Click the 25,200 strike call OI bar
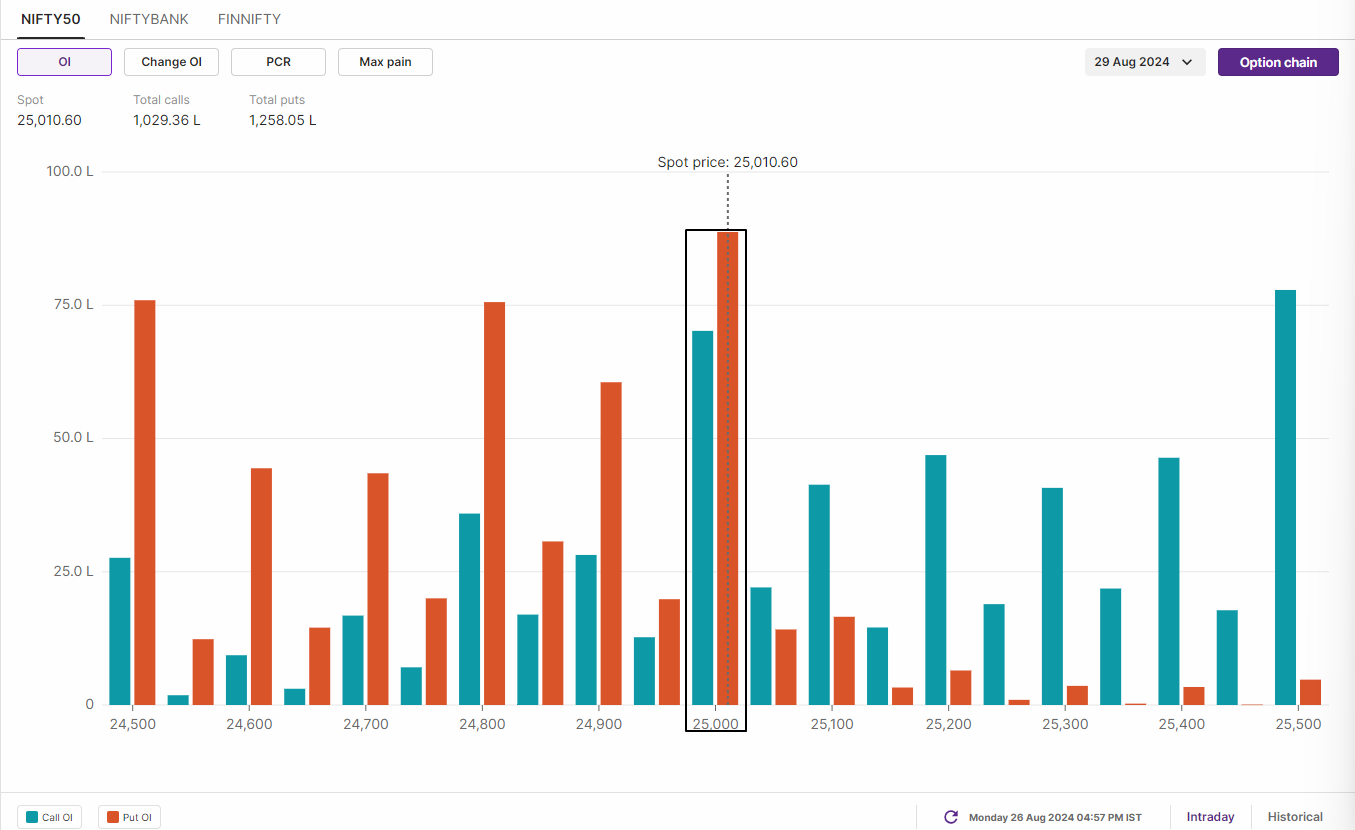Screen dimensions: 1355x830 click(x=936, y=580)
